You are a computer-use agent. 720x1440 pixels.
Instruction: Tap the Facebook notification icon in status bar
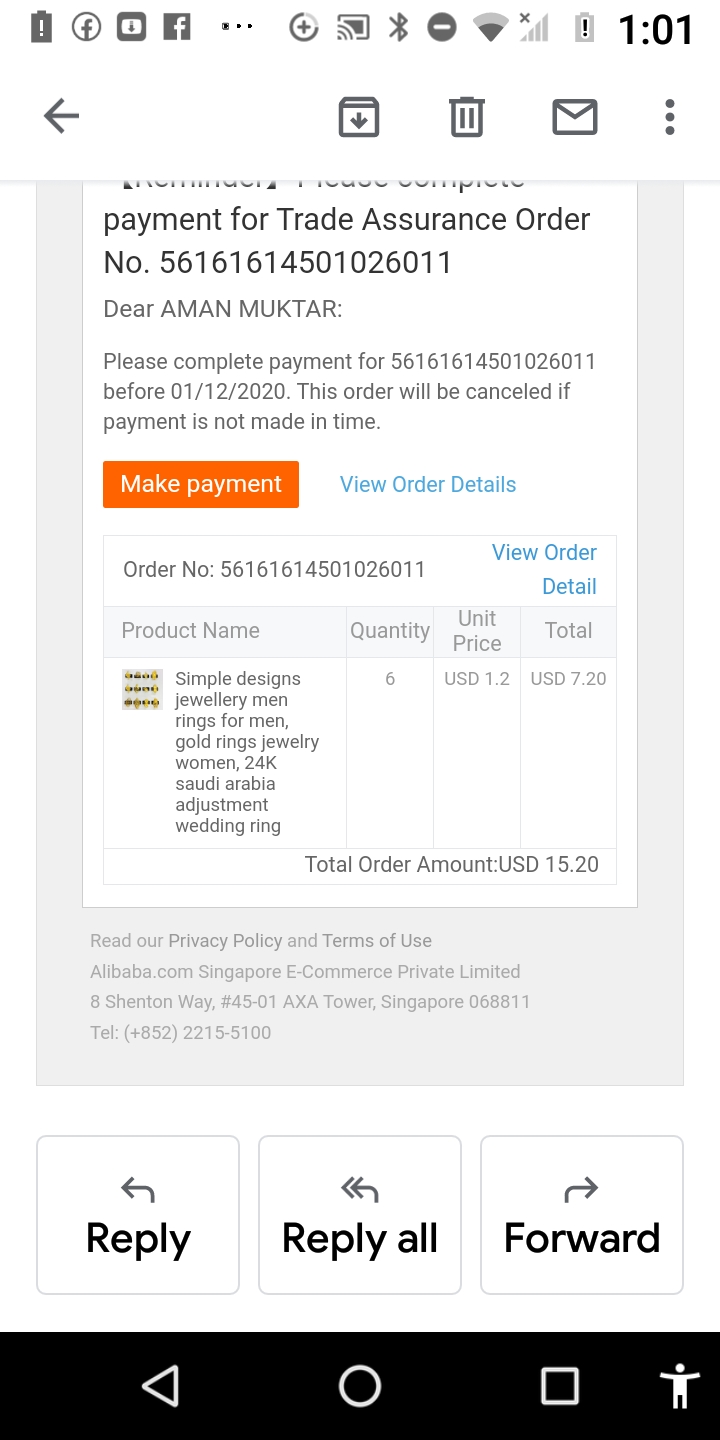(87, 28)
